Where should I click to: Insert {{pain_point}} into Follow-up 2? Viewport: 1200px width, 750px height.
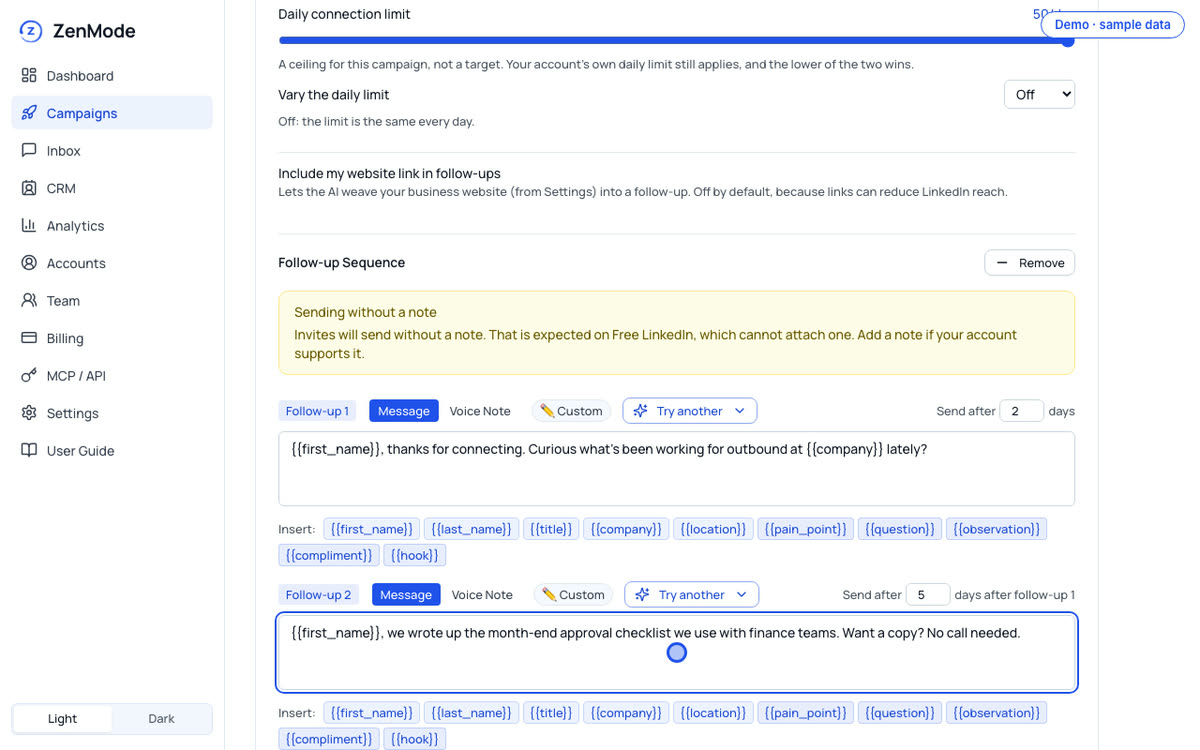(x=805, y=713)
